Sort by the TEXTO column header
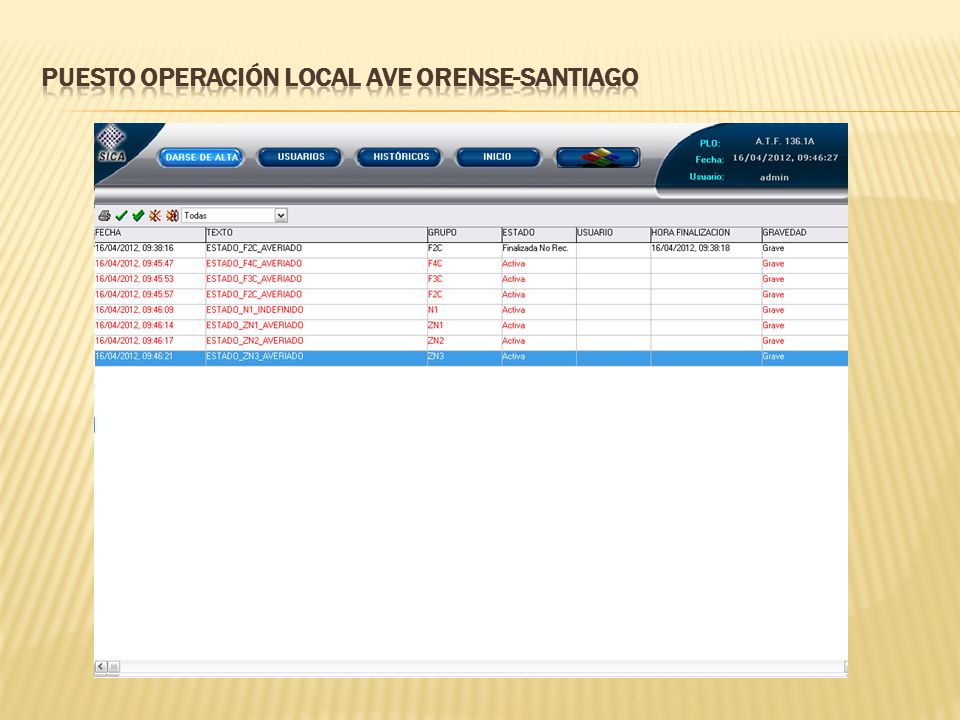 [316, 233]
